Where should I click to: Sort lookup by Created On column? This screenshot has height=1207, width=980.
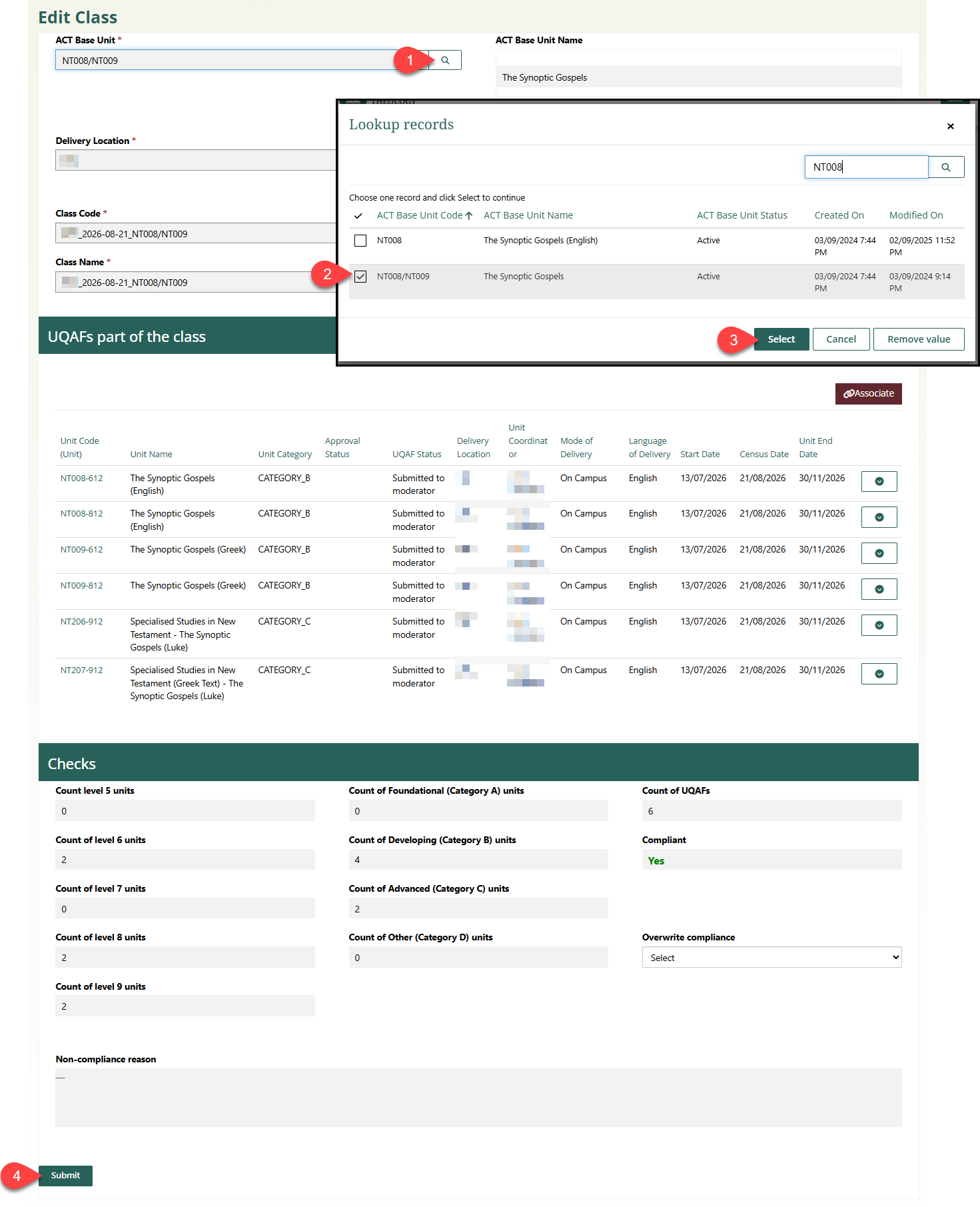click(x=839, y=215)
